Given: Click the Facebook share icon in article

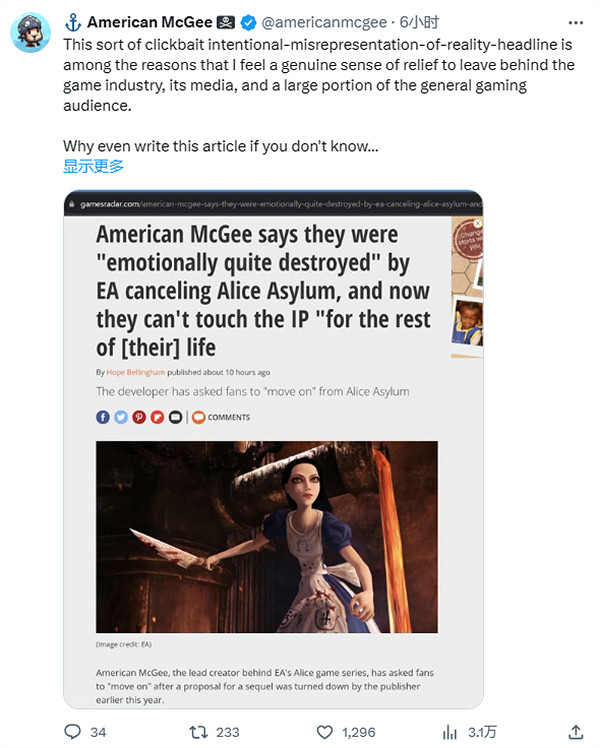Looking at the screenshot, I should [103, 417].
